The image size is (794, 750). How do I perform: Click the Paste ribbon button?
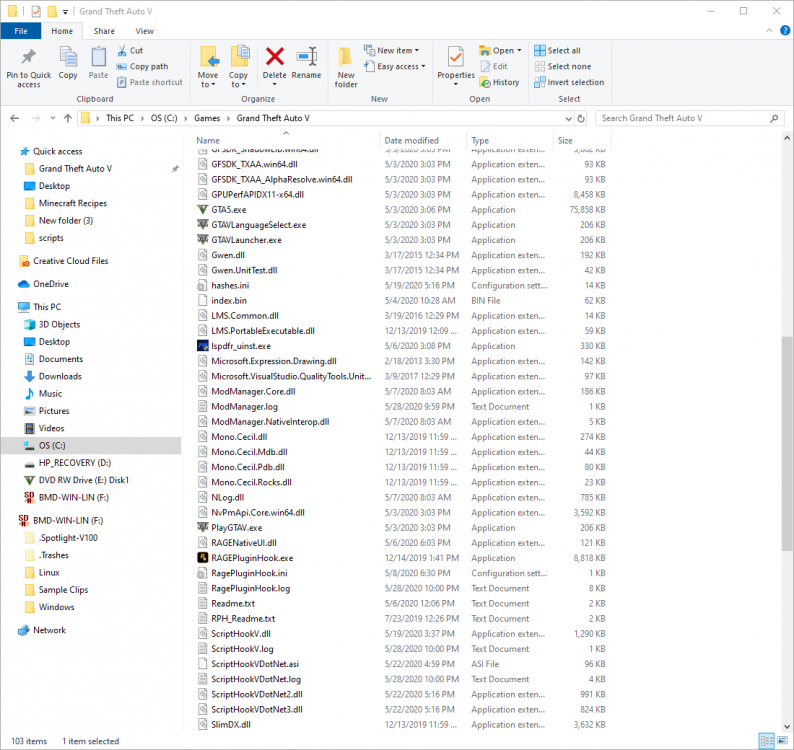[x=98, y=63]
